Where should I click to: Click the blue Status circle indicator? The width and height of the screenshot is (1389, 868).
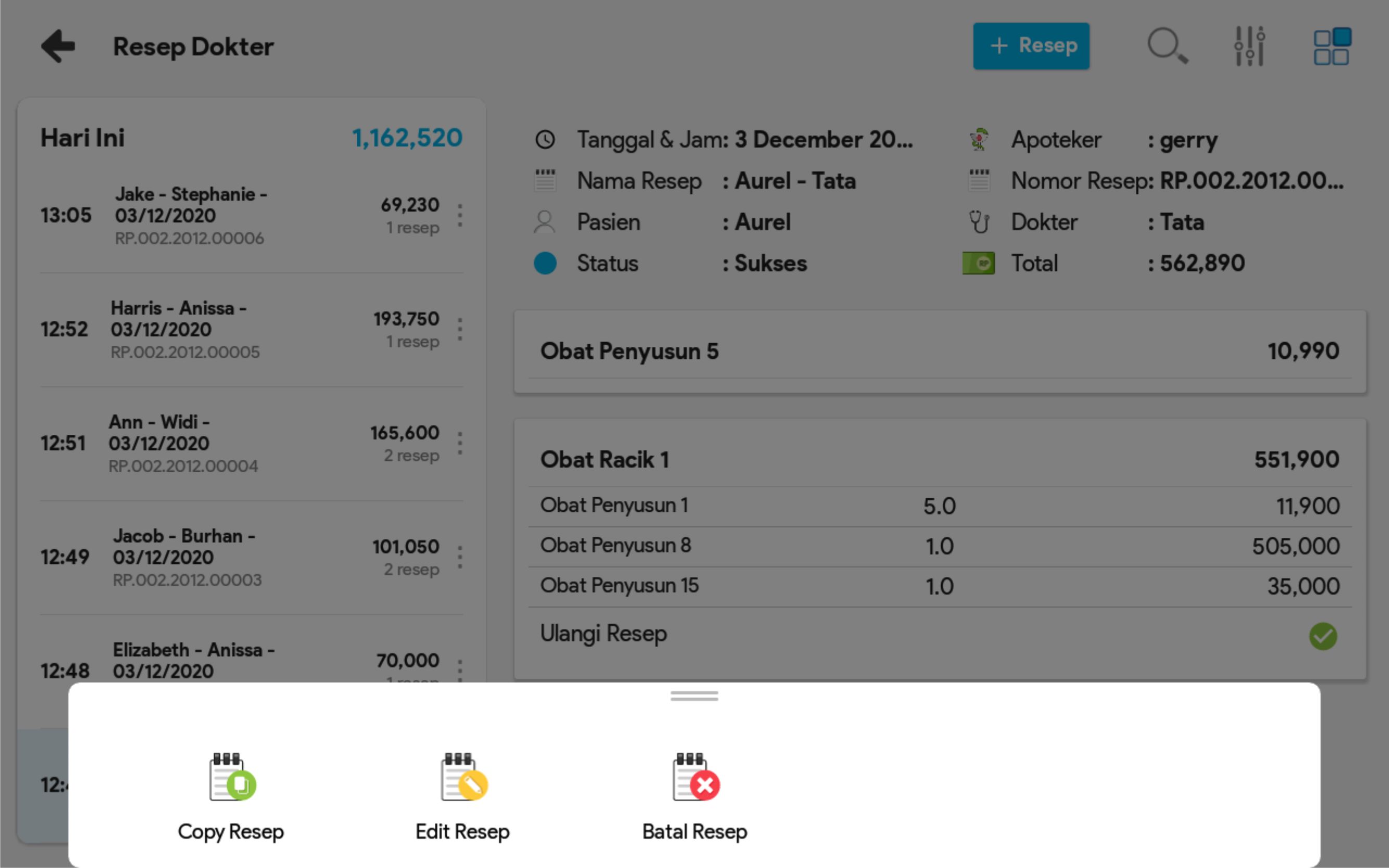545,263
